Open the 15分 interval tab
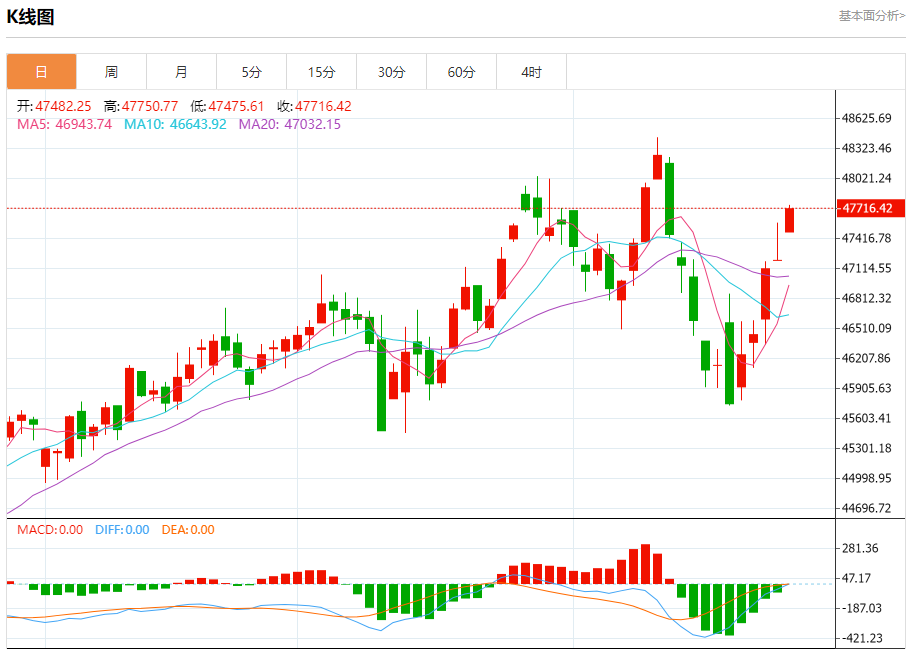This screenshot has width=912, height=649. click(322, 72)
